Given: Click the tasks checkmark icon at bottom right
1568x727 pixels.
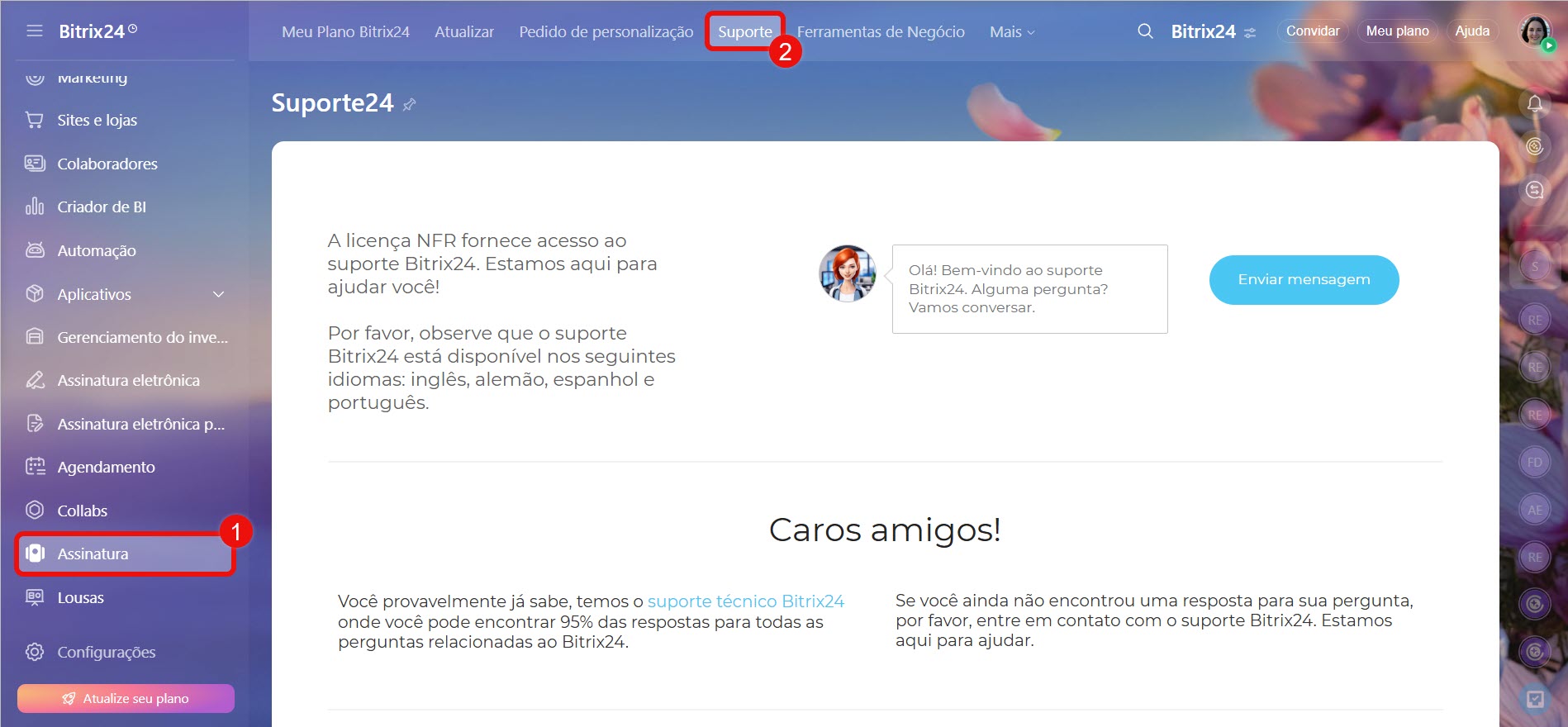Looking at the screenshot, I should coord(1535,700).
